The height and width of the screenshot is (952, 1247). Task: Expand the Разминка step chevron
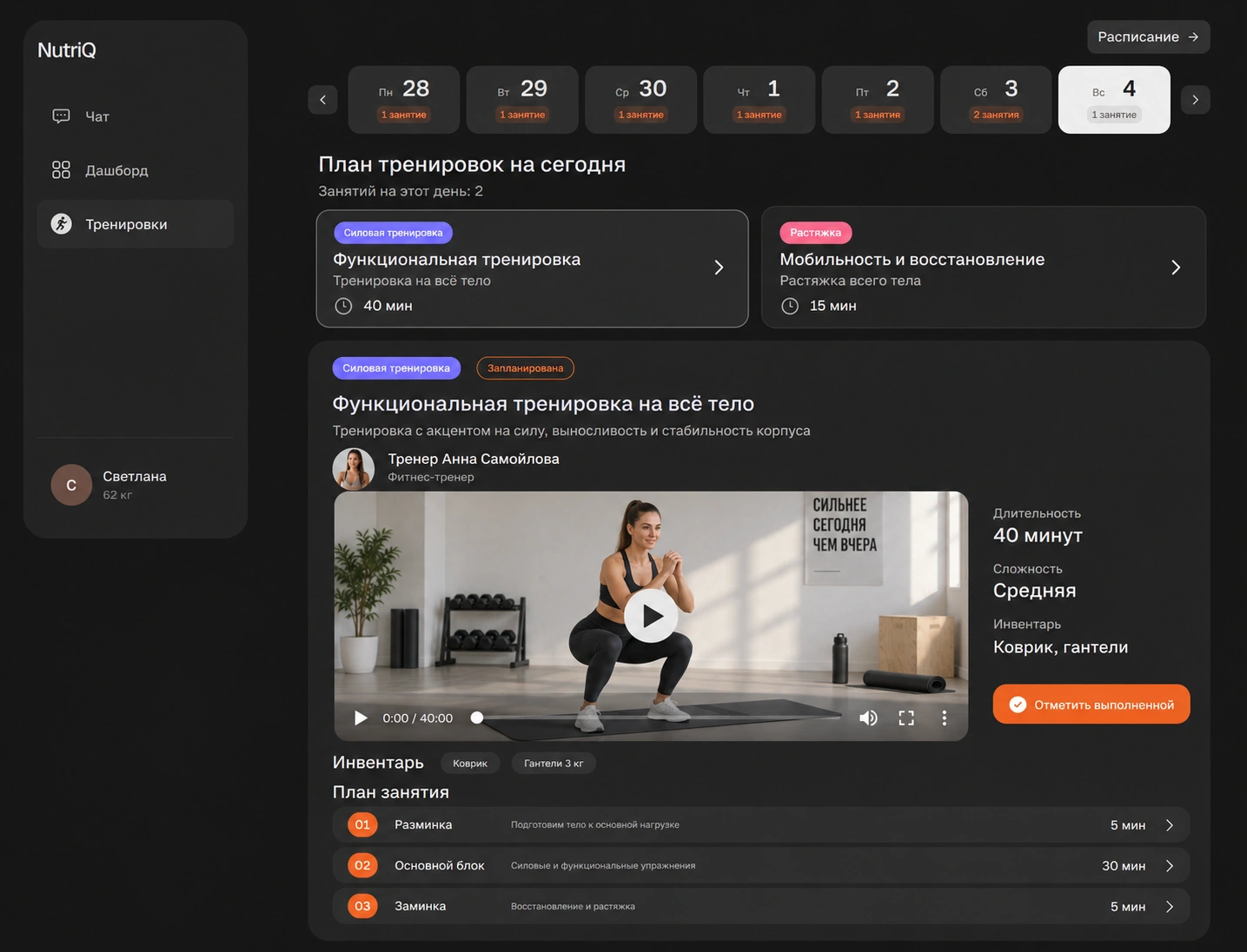point(1170,825)
